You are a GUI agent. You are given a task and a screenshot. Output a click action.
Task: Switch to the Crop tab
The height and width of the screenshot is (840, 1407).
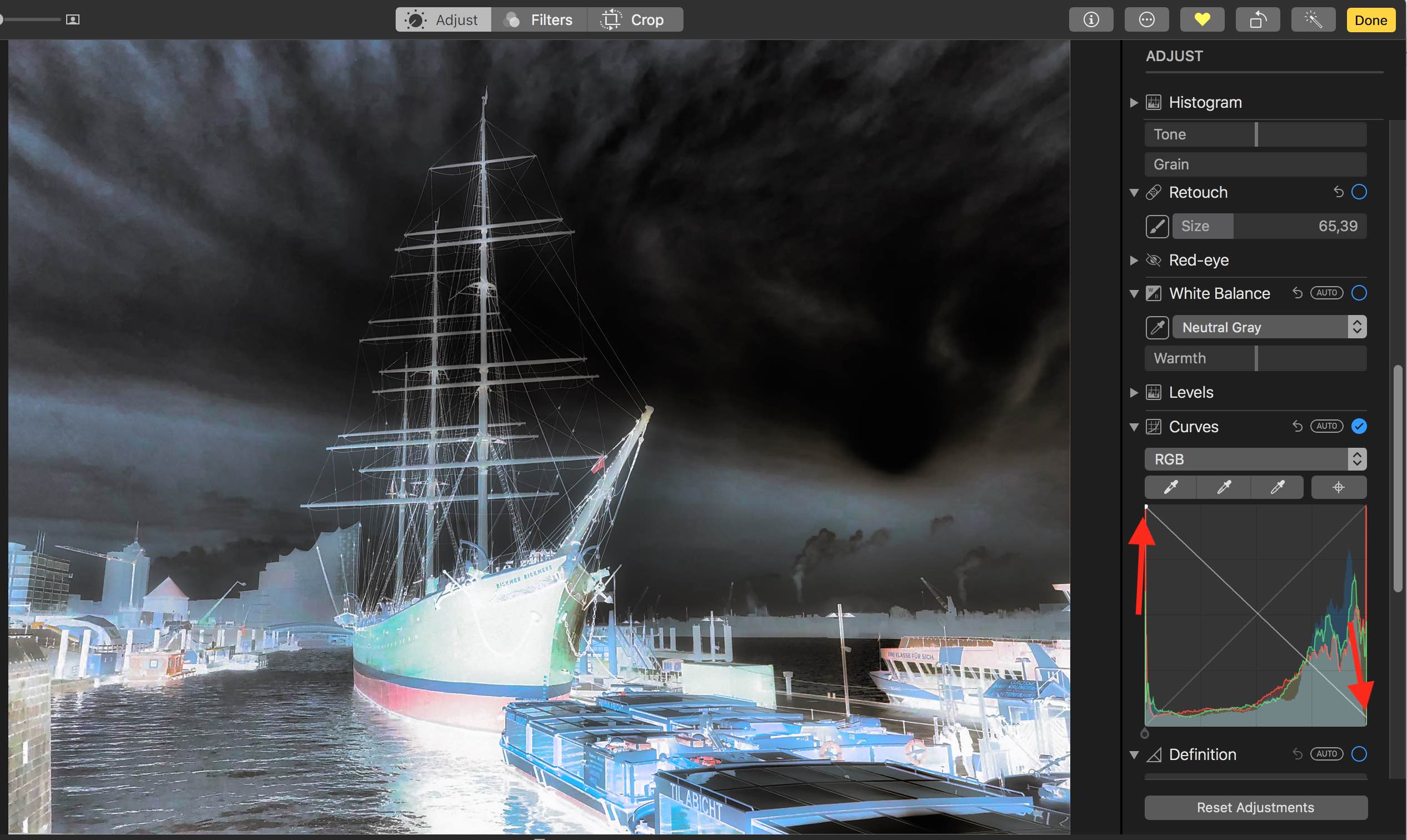[x=635, y=20]
